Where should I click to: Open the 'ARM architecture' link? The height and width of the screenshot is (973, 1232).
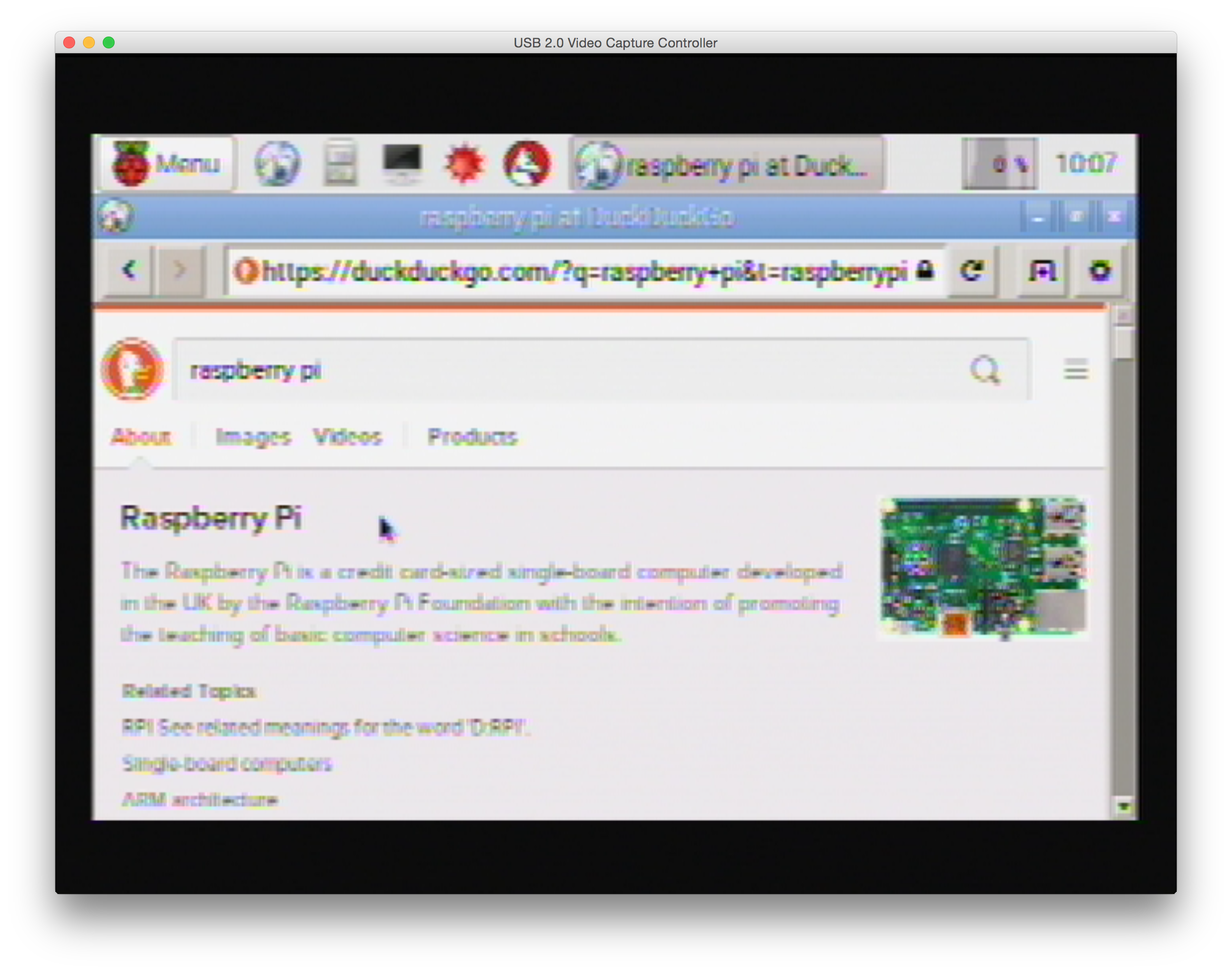pyautogui.click(x=200, y=800)
